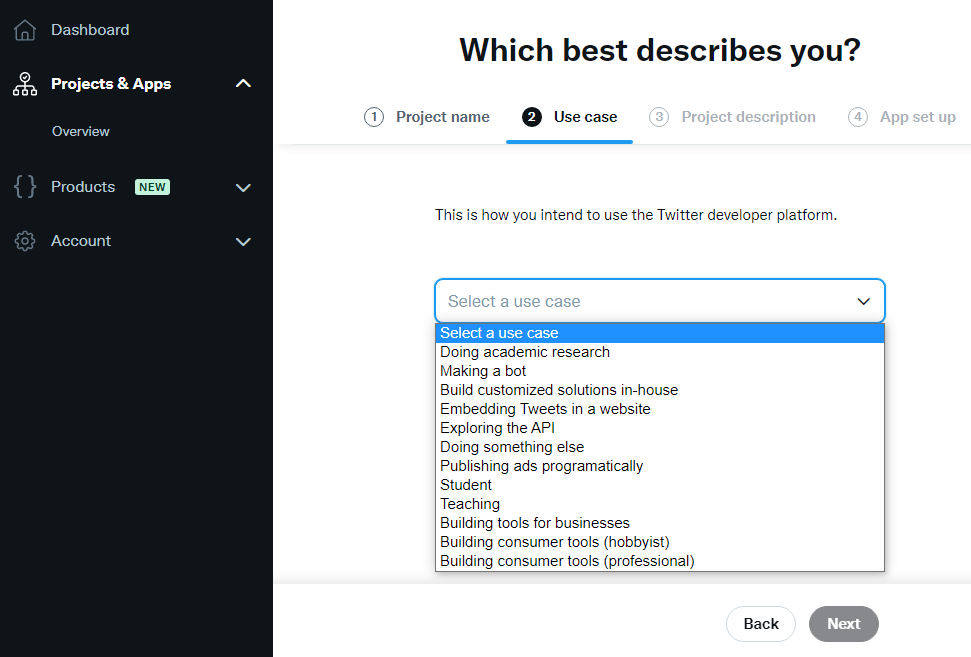This screenshot has height=657, width=971.
Task: Click the Back button
Action: (x=760, y=624)
